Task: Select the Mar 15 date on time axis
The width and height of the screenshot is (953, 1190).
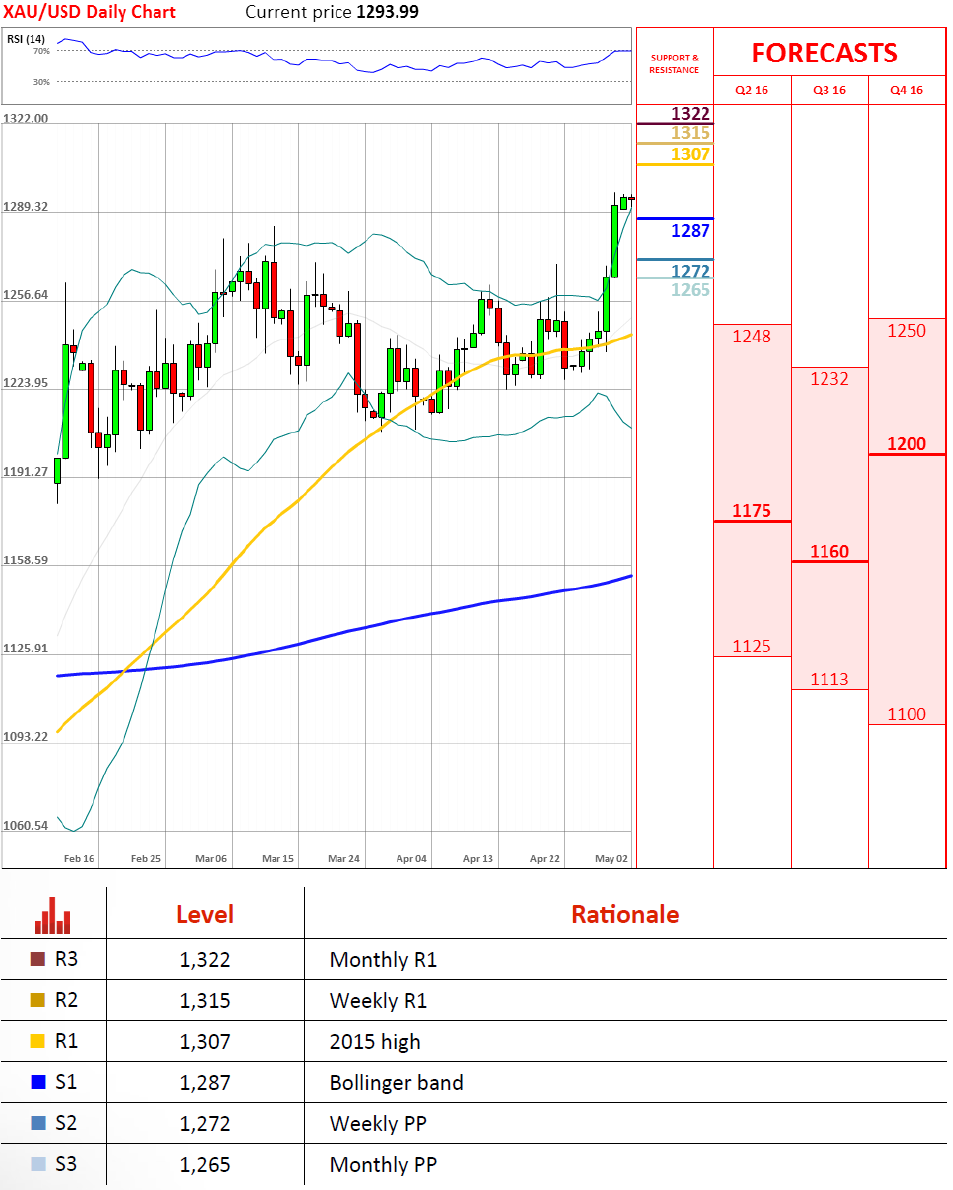Action: (x=277, y=859)
